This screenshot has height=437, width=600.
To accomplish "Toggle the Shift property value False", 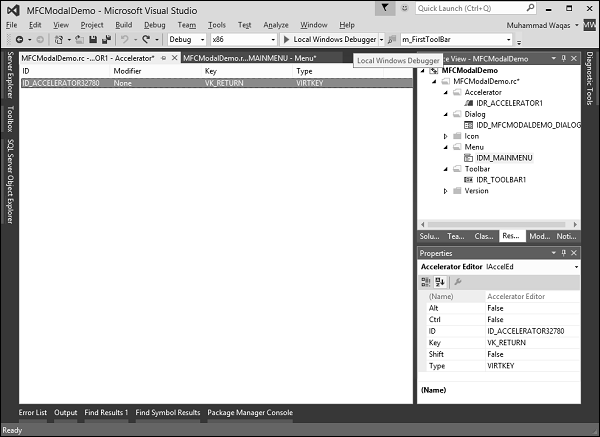I will [495, 352].
